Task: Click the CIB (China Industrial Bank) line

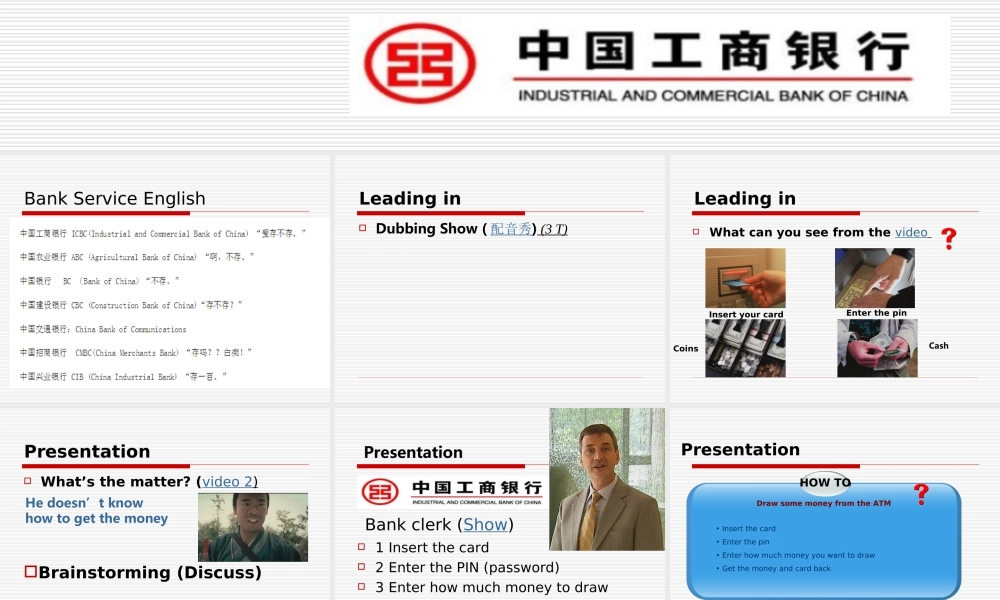Action: tap(123, 377)
